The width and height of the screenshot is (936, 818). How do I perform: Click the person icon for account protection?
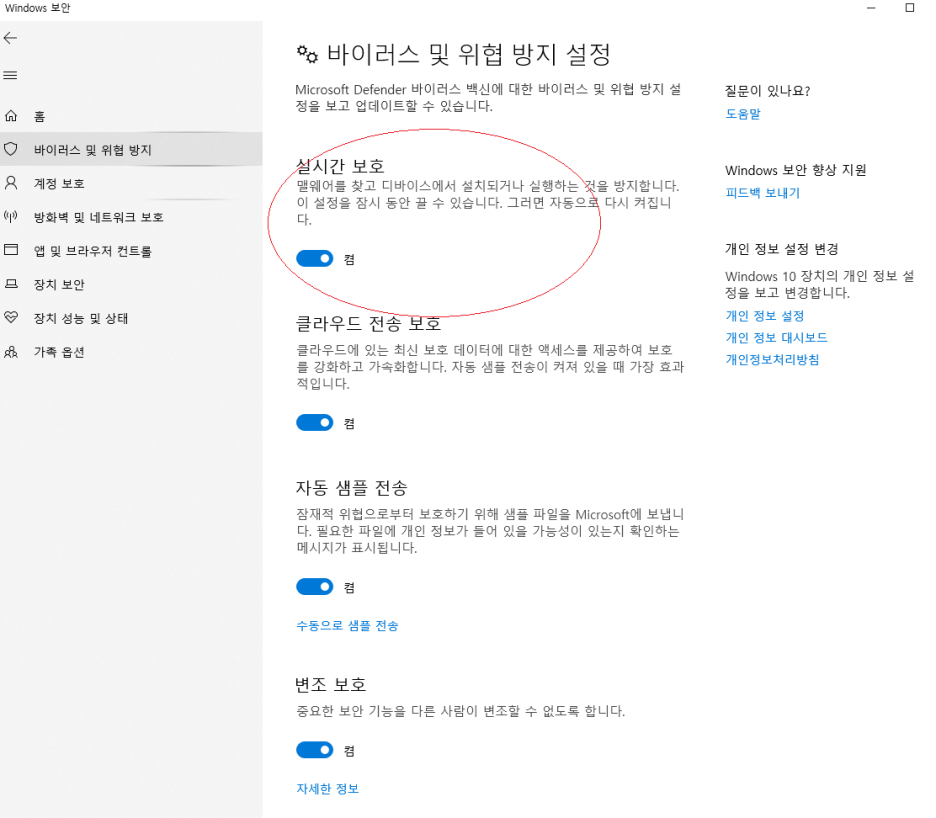(x=11, y=183)
